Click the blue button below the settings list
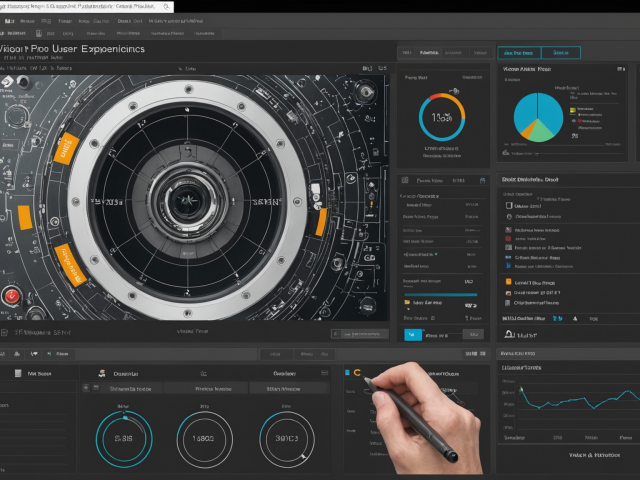Image resolution: width=640 pixels, height=480 pixels. pyautogui.click(x=411, y=334)
